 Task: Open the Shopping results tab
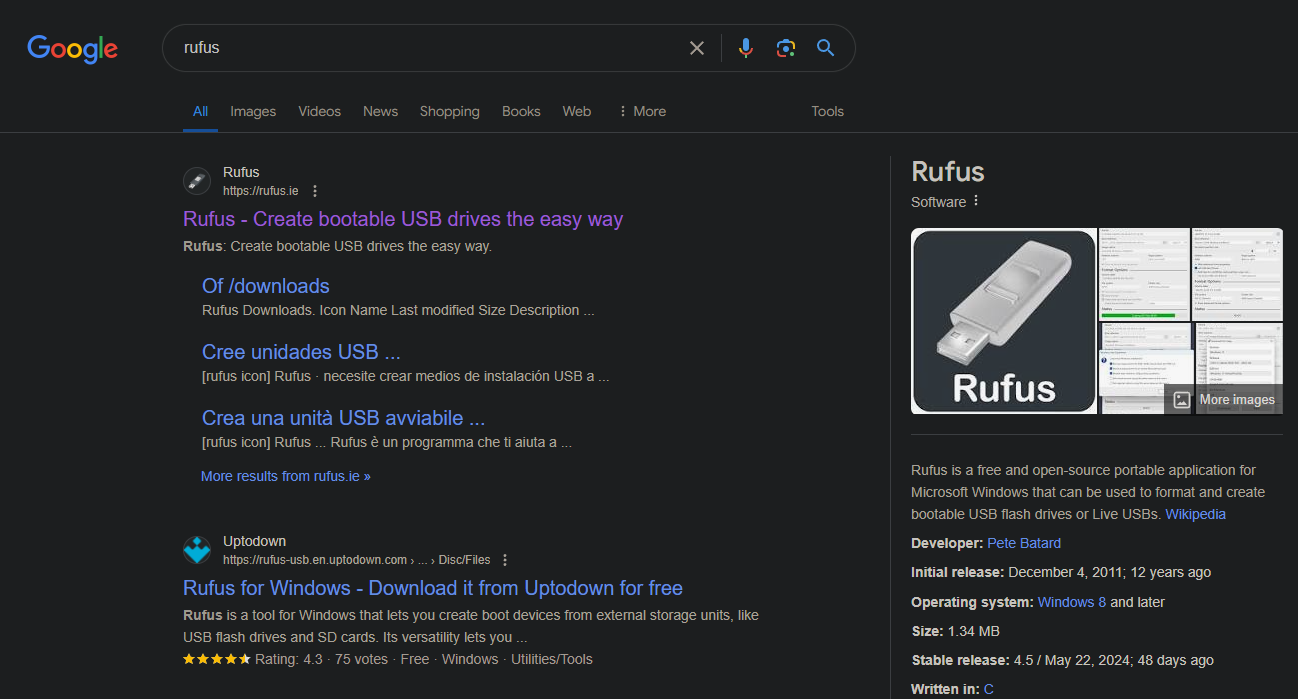tap(449, 111)
